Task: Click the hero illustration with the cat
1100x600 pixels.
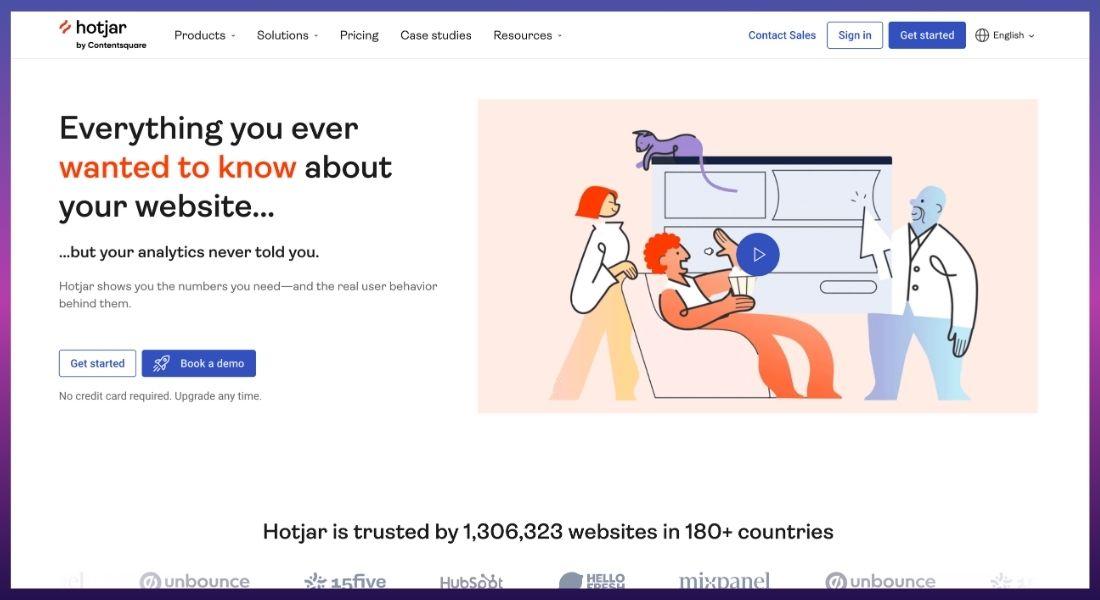Action: pos(758,255)
